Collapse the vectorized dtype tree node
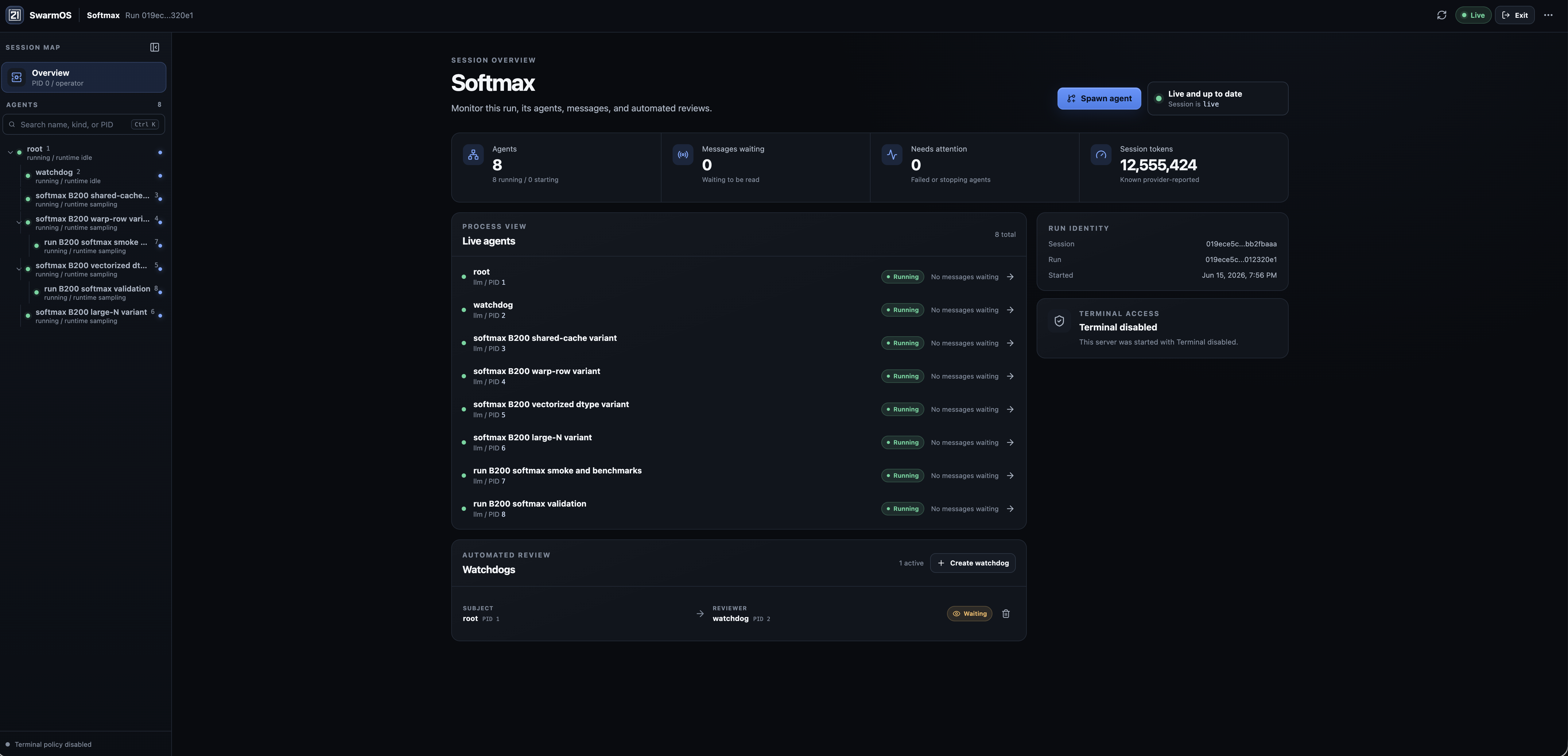The image size is (1568, 756). (19, 269)
